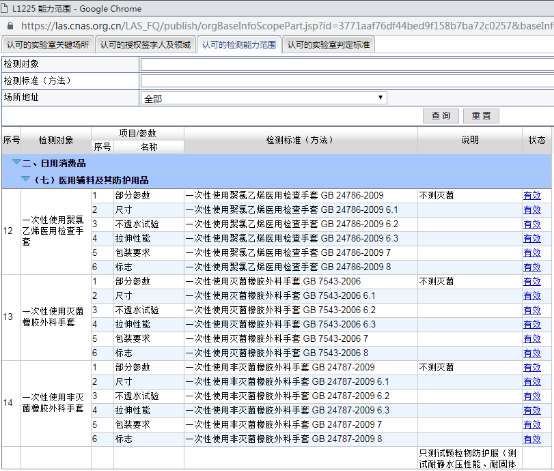Collapse the 二、日用消费品 category triangle
Viewport: 554px width, 471px height.
pyautogui.click(x=16, y=162)
